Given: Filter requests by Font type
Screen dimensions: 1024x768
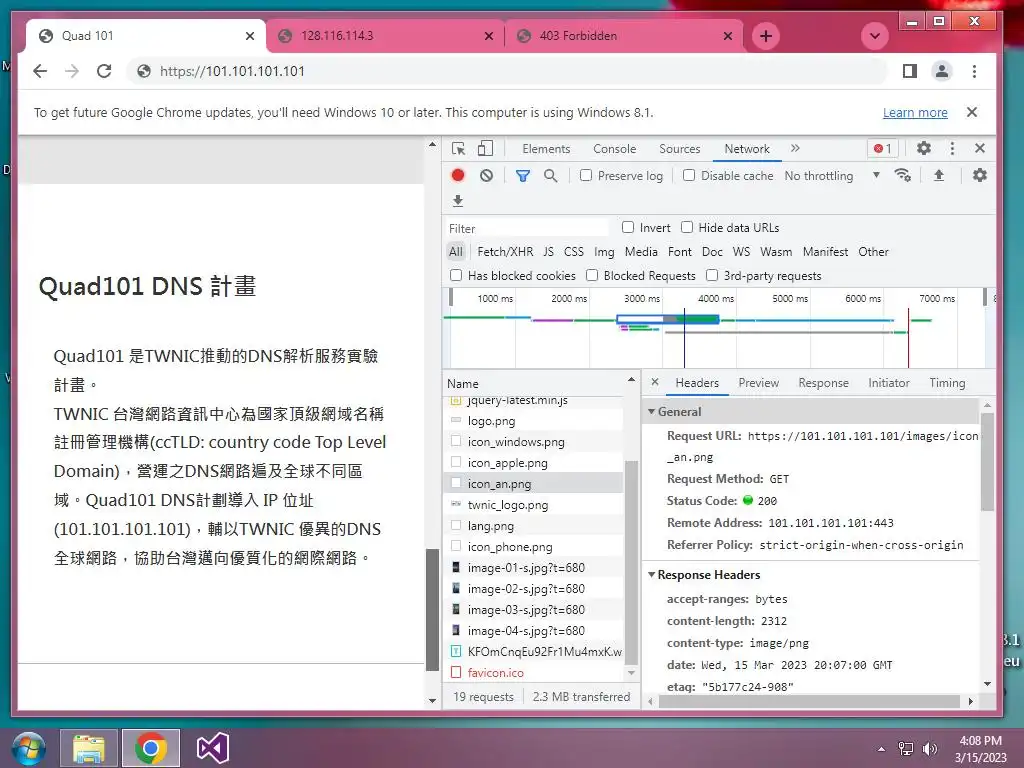Looking at the screenshot, I should tap(679, 251).
